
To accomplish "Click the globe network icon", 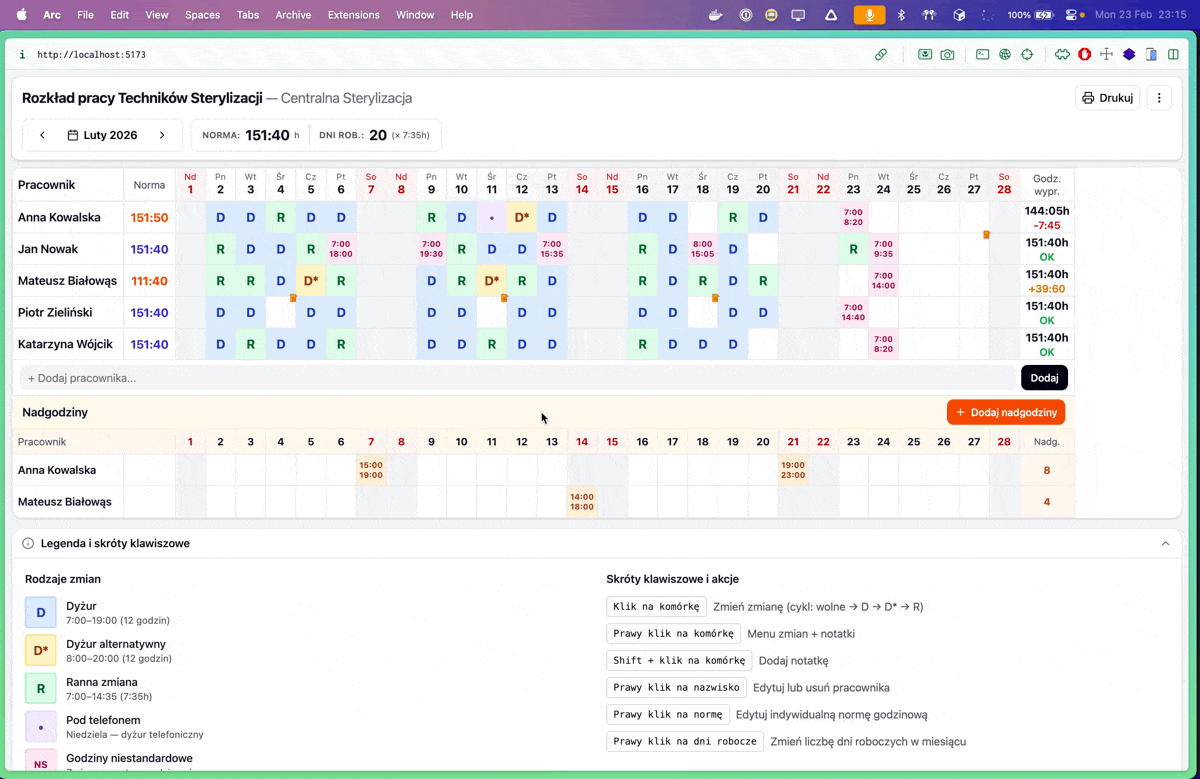I will (x=1005, y=55).
